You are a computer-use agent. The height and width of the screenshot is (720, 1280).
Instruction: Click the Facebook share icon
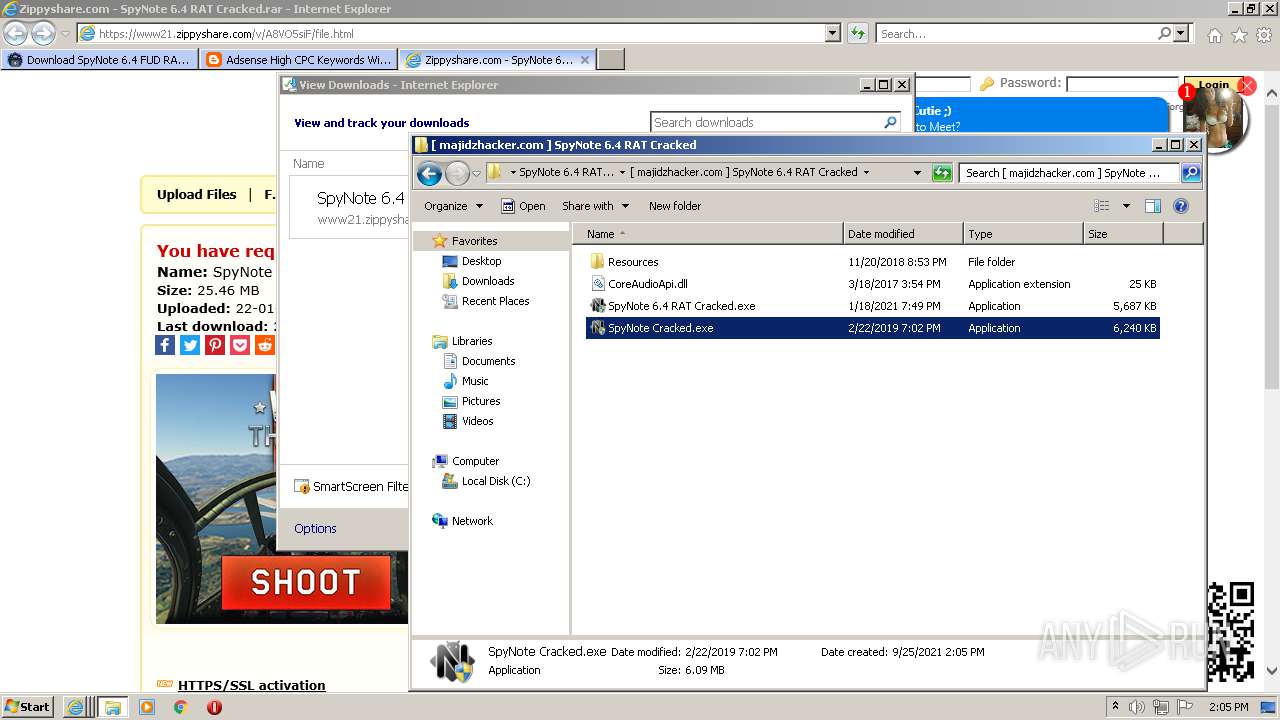(166, 345)
